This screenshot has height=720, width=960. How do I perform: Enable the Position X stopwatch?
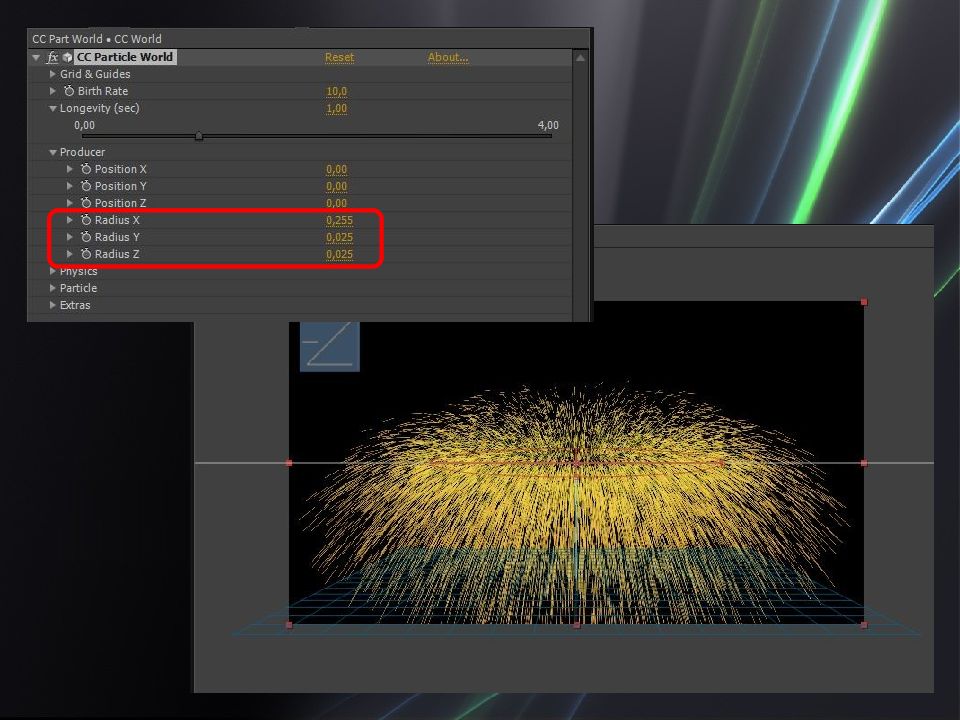86,169
